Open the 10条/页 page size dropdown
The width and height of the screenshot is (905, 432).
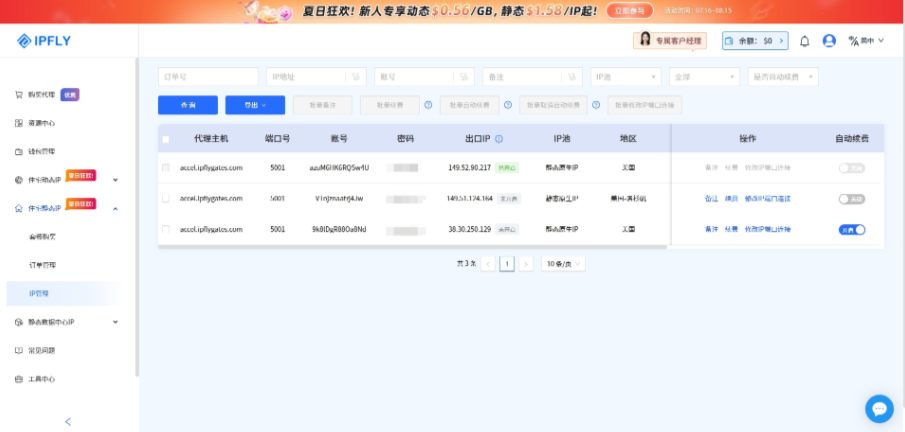point(563,264)
